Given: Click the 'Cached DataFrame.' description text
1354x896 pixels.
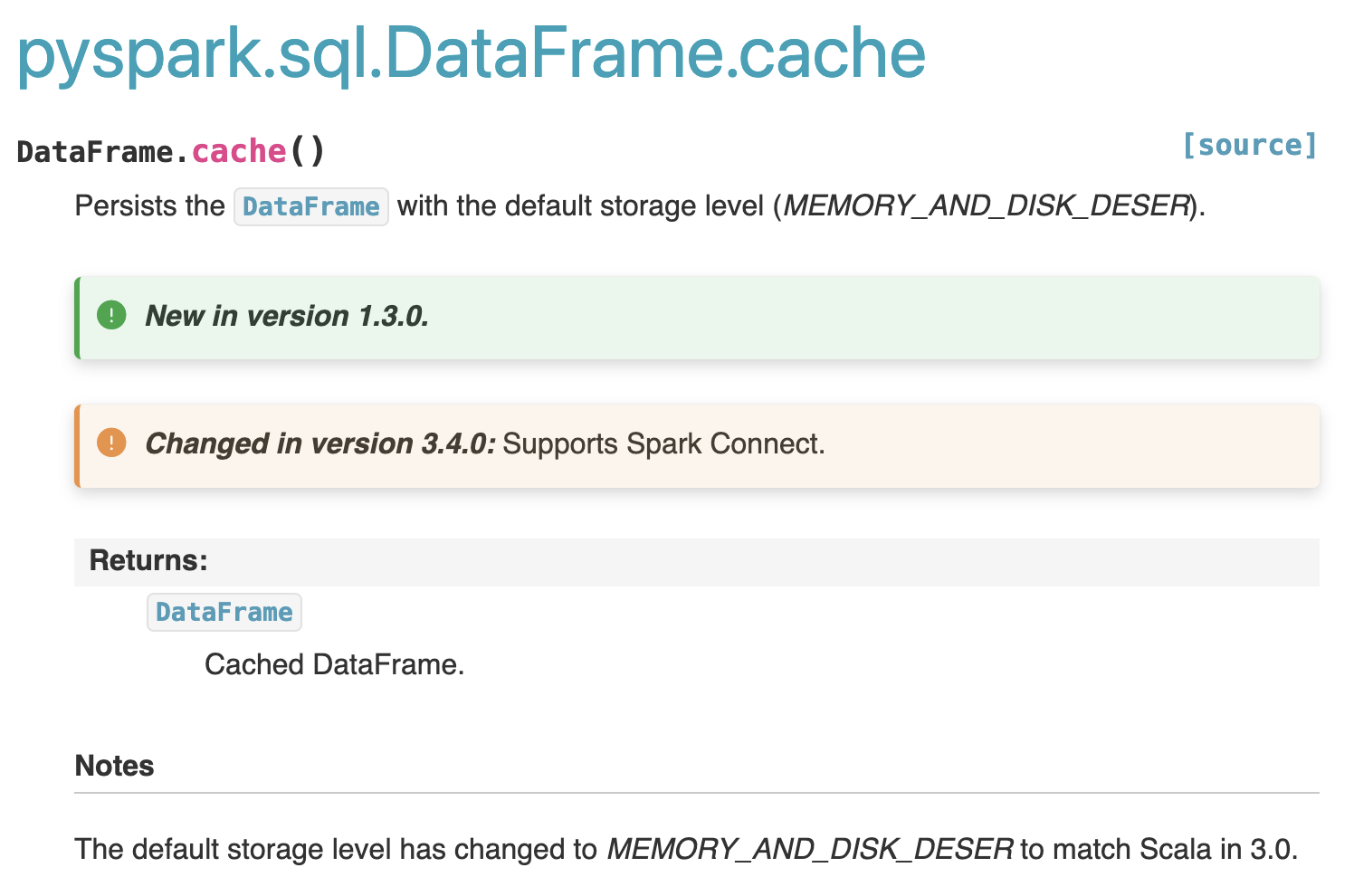Looking at the screenshot, I should coord(334,664).
